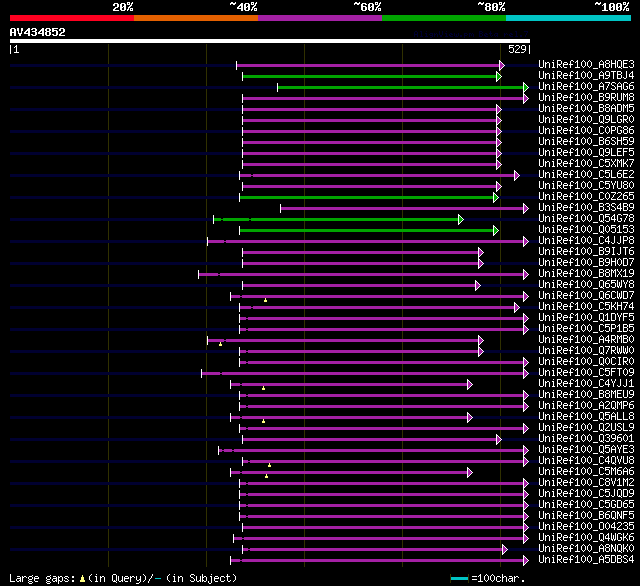Select the UniRef100_C5JQD9 label
The image size is (640, 586).
point(586,494)
